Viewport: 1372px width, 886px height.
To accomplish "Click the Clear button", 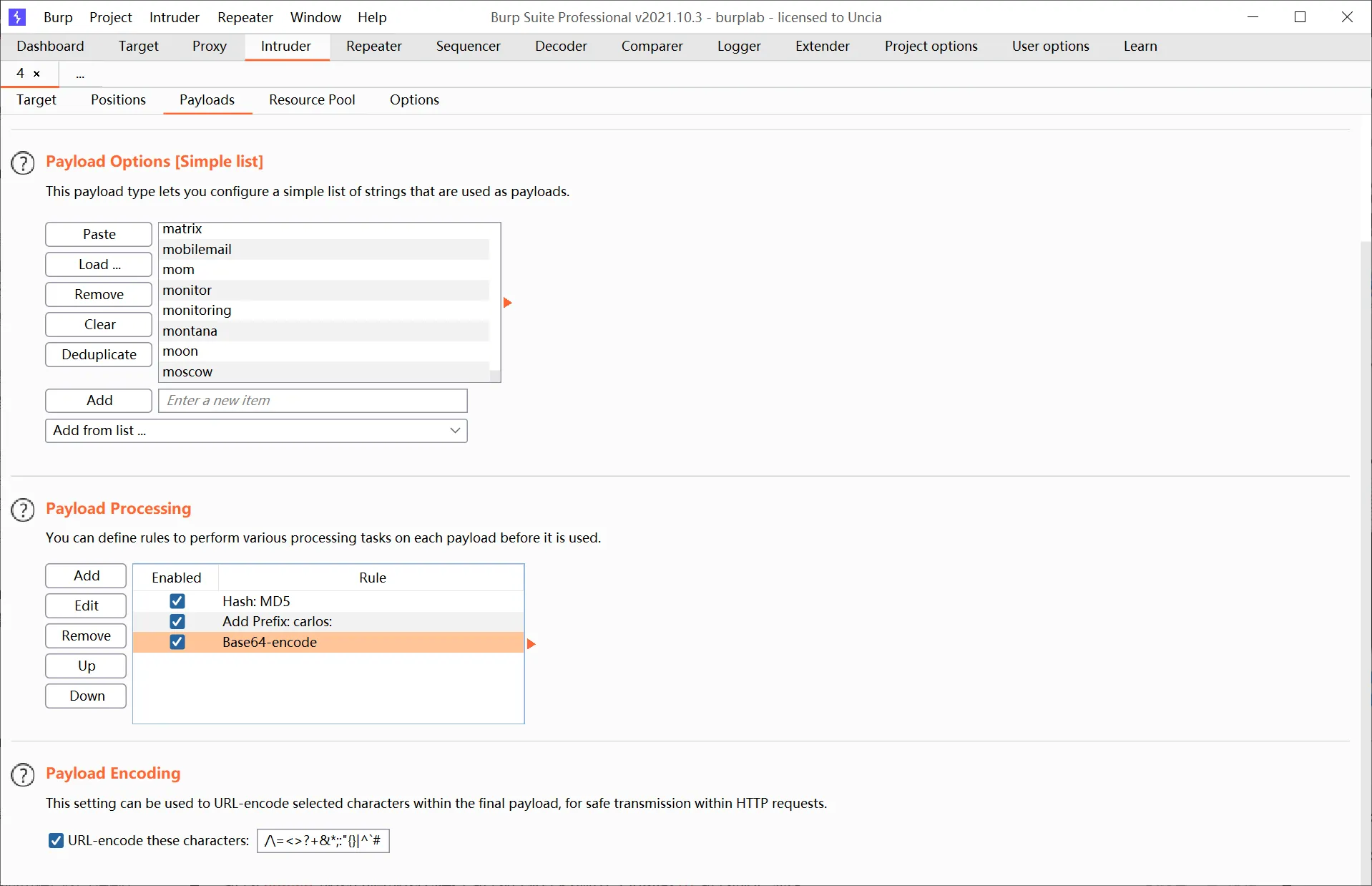I will [x=99, y=324].
